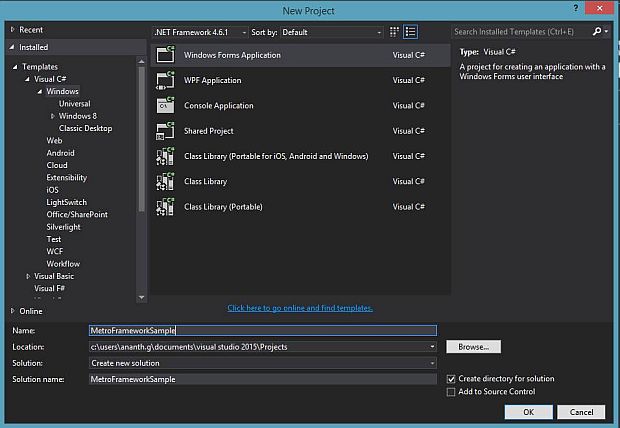Pick the Shared Project template icon
Viewport: 620px width, 428px height.
coord(166,131)
